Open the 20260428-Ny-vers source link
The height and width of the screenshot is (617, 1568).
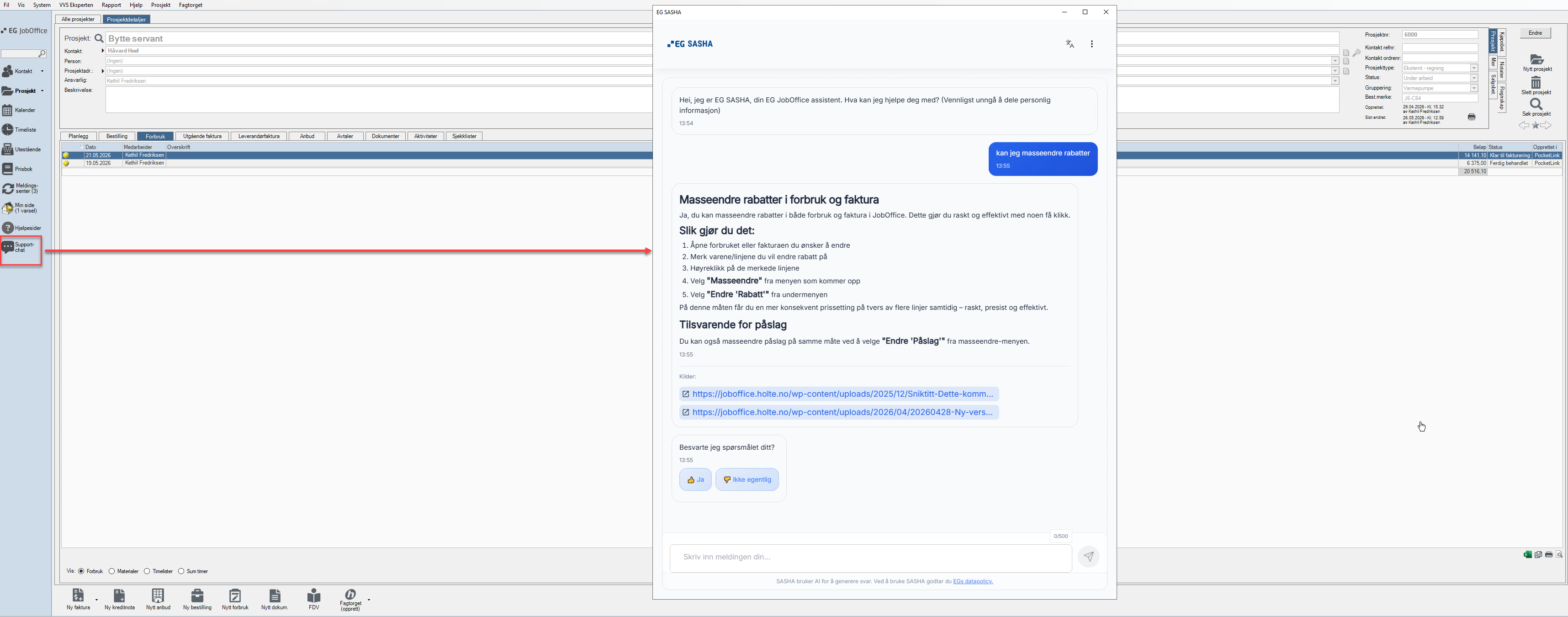pyautogui.click(x=839, y=412)
